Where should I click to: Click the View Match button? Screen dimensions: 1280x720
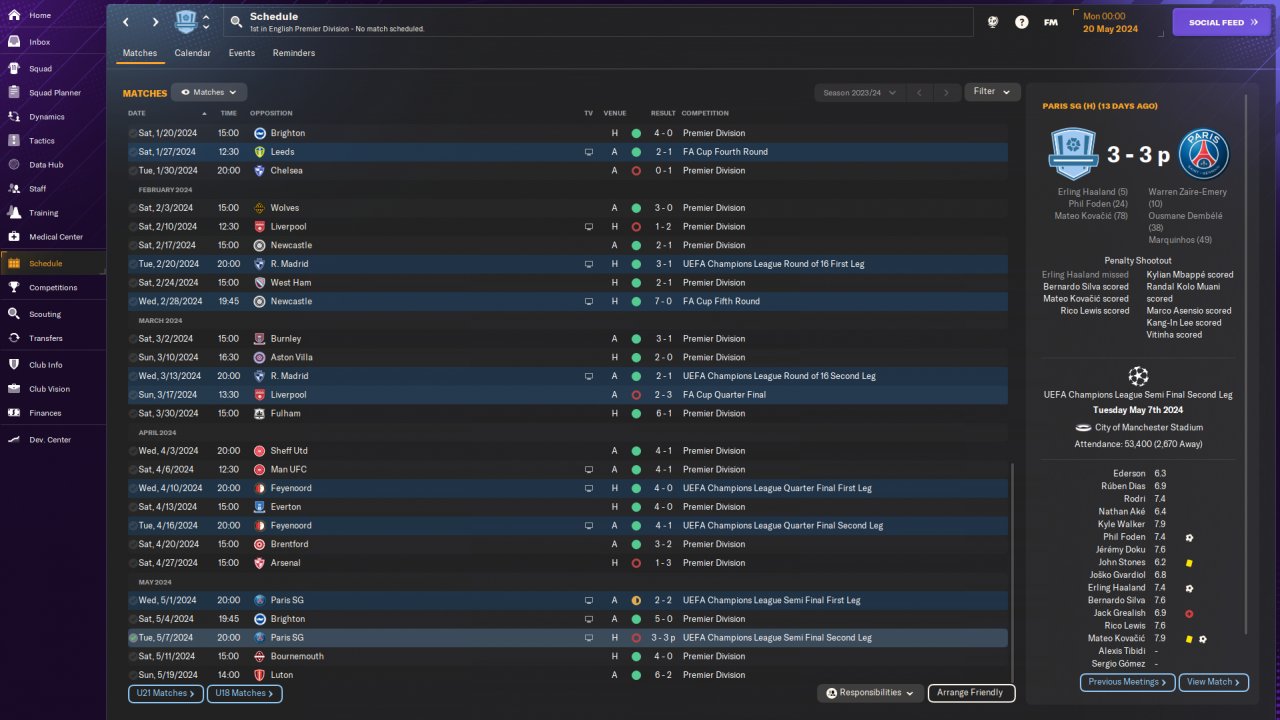pos(1214,682)
